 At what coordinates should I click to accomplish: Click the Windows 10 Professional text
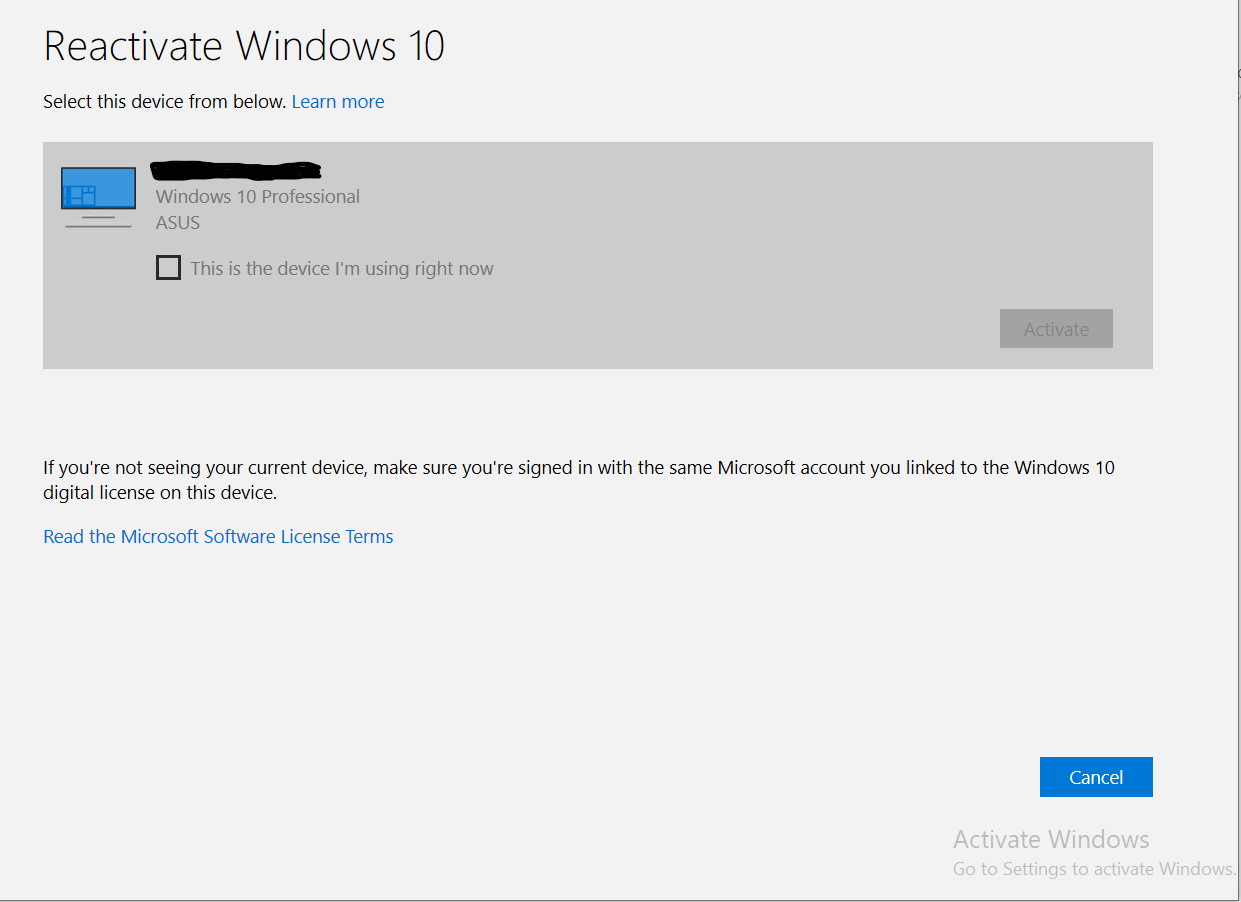(x=258, y=196)
